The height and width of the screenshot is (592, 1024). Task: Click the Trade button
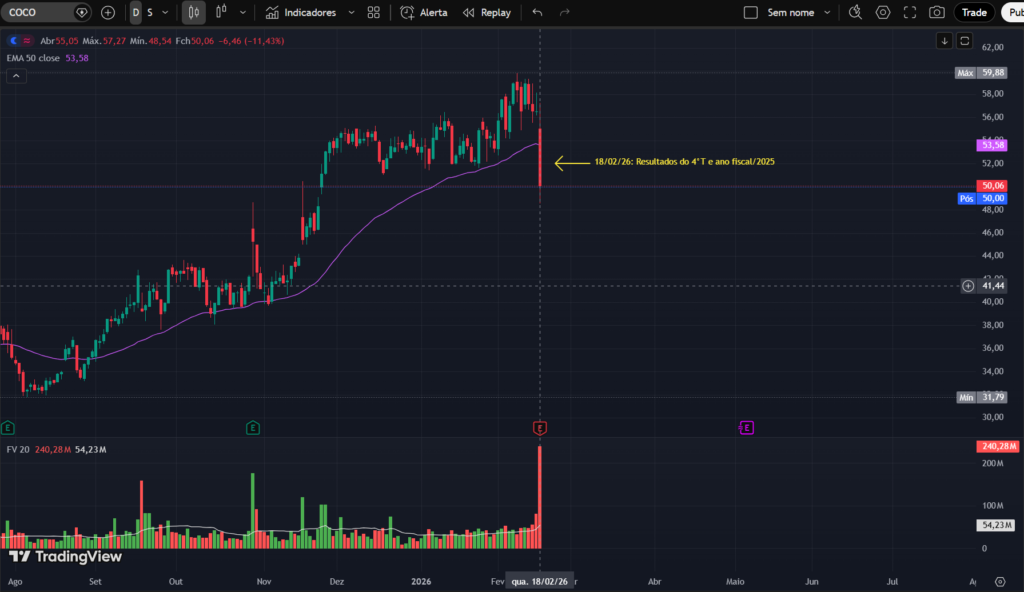tap(972, 12)
